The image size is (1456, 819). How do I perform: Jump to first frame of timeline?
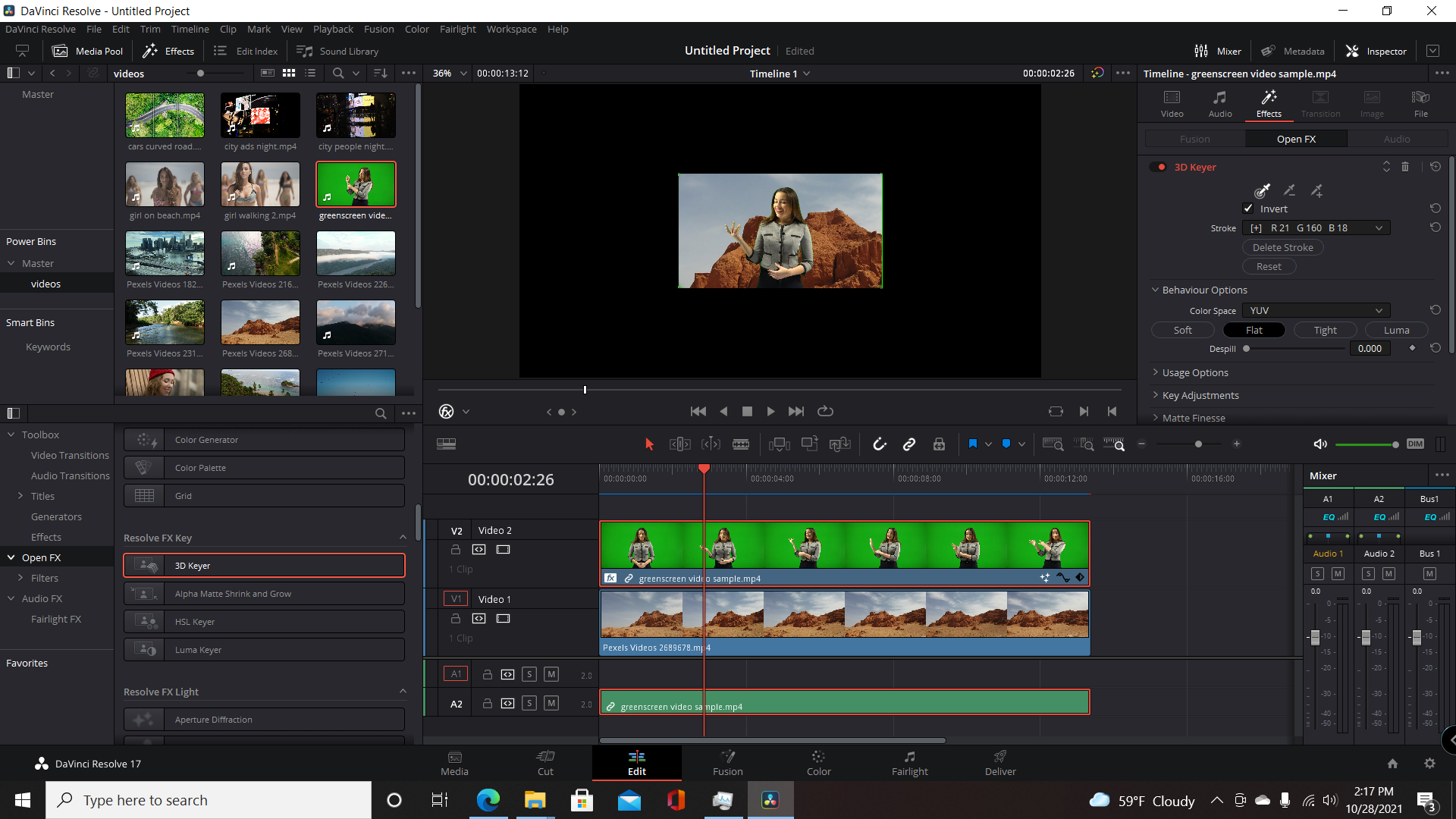coord(698,412)
